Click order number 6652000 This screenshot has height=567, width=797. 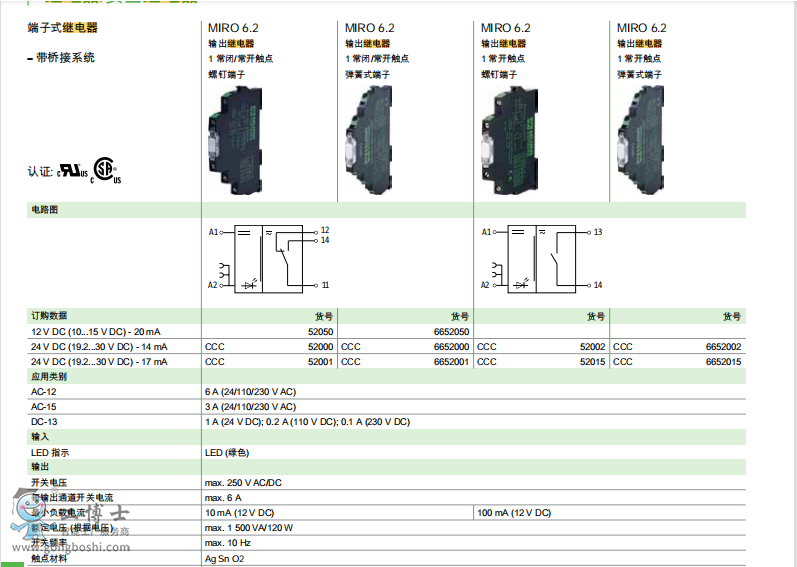451,347
